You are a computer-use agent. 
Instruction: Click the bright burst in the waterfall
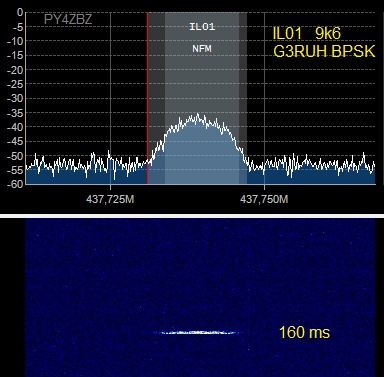tap(197, 332)
